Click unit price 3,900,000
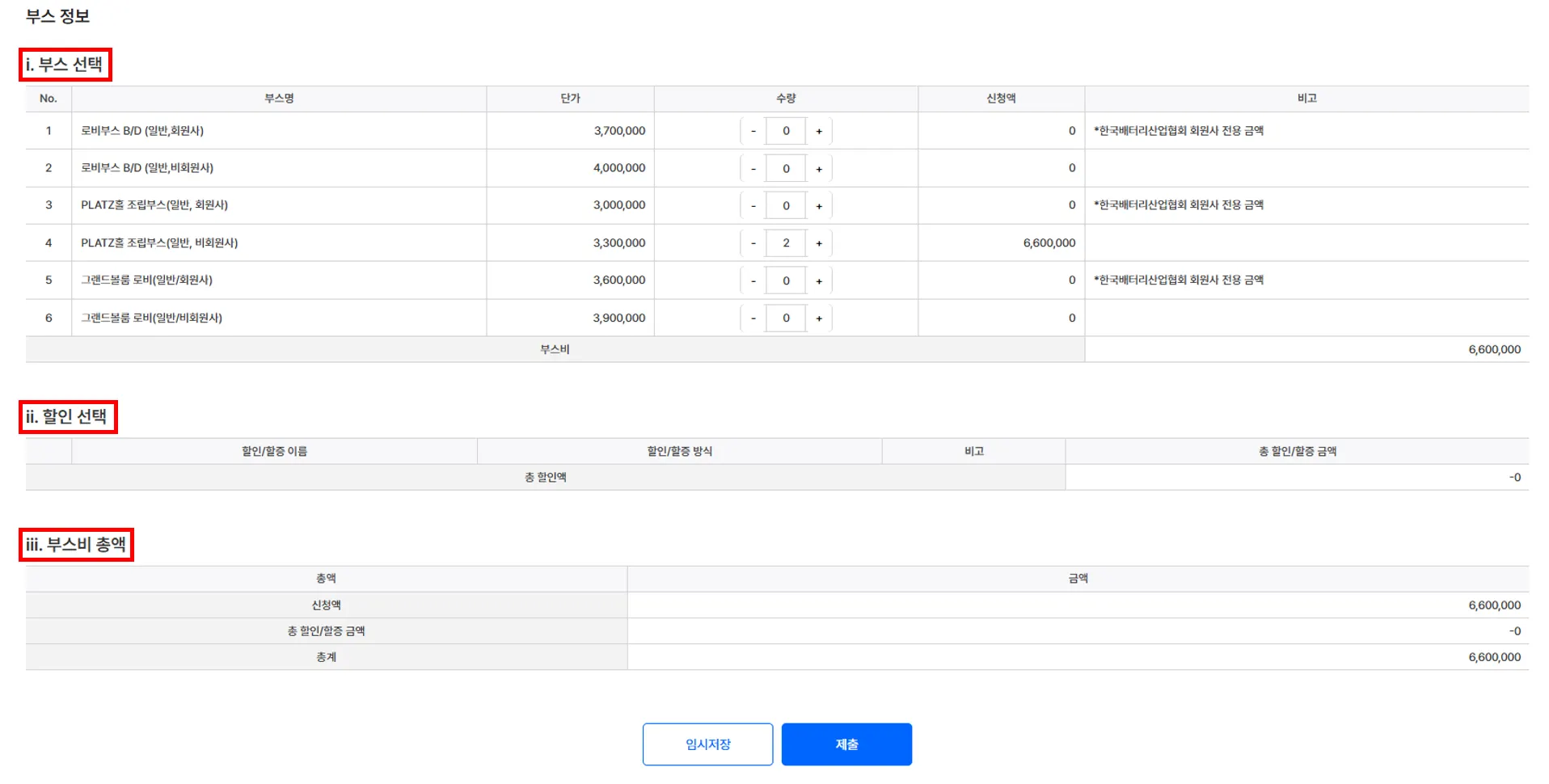This screenshot has height=784, width=1549. (619, 318)
